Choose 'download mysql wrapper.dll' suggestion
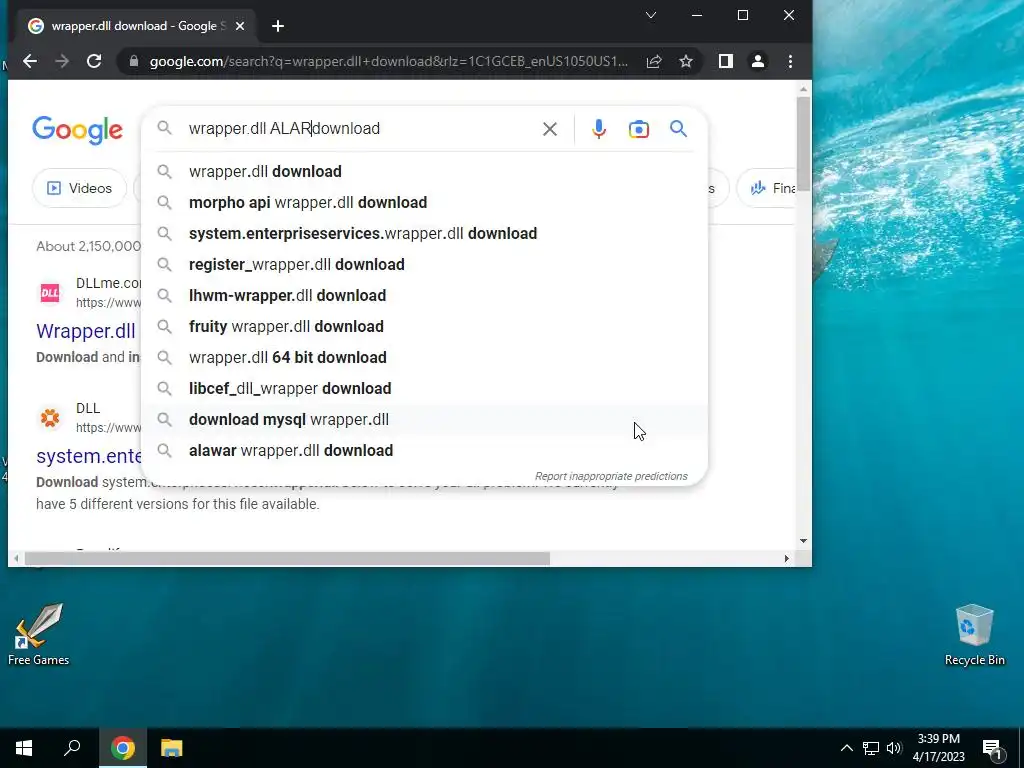Image resolution: width=1024 pixels, height=768 pixels. 424,419
